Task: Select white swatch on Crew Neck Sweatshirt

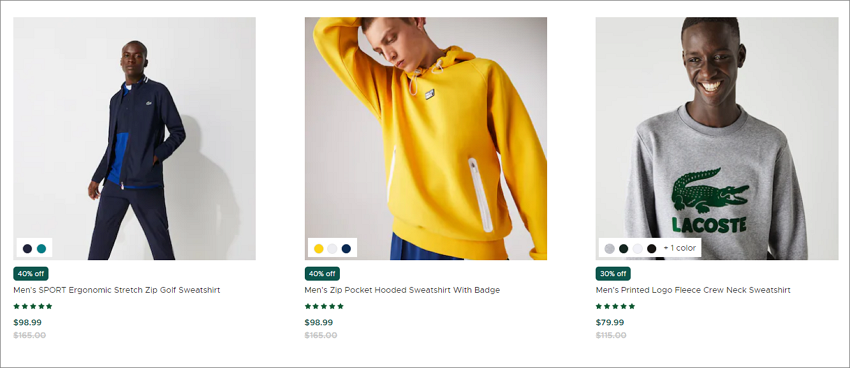Action: click(x=638, y=249)
